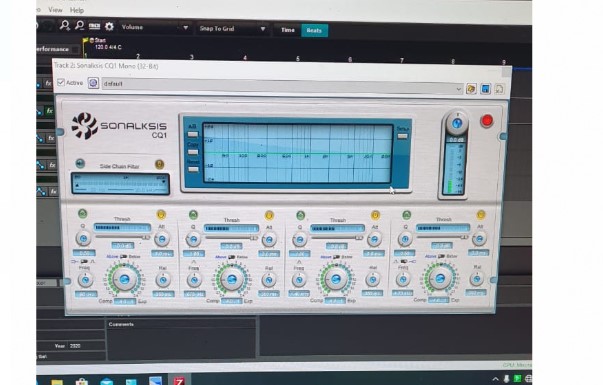Open the Volume automation dropdown
The image size is (603, 385).
[x=155, y=27]
